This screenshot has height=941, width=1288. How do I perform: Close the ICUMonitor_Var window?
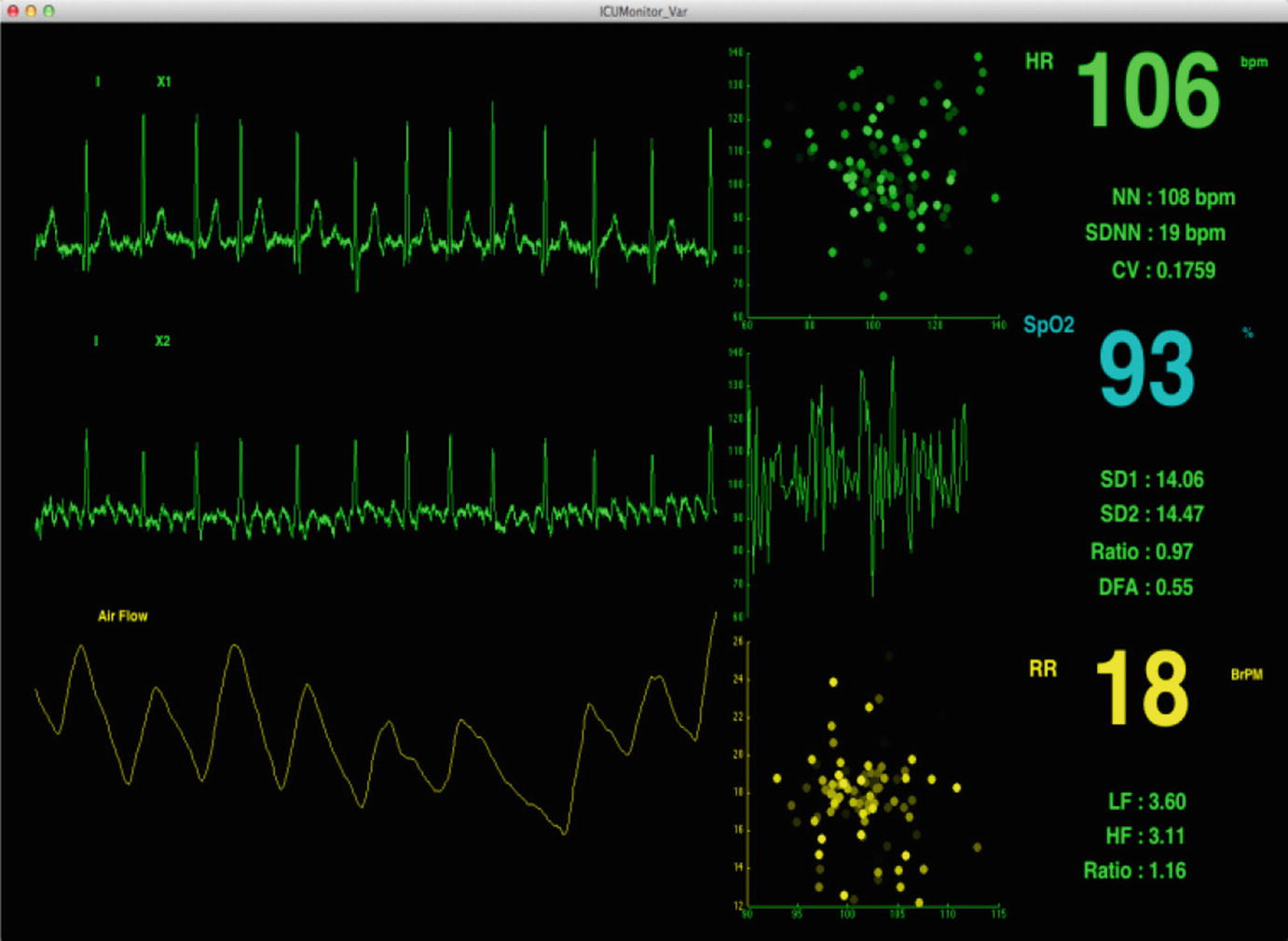[x=13, y=11]
